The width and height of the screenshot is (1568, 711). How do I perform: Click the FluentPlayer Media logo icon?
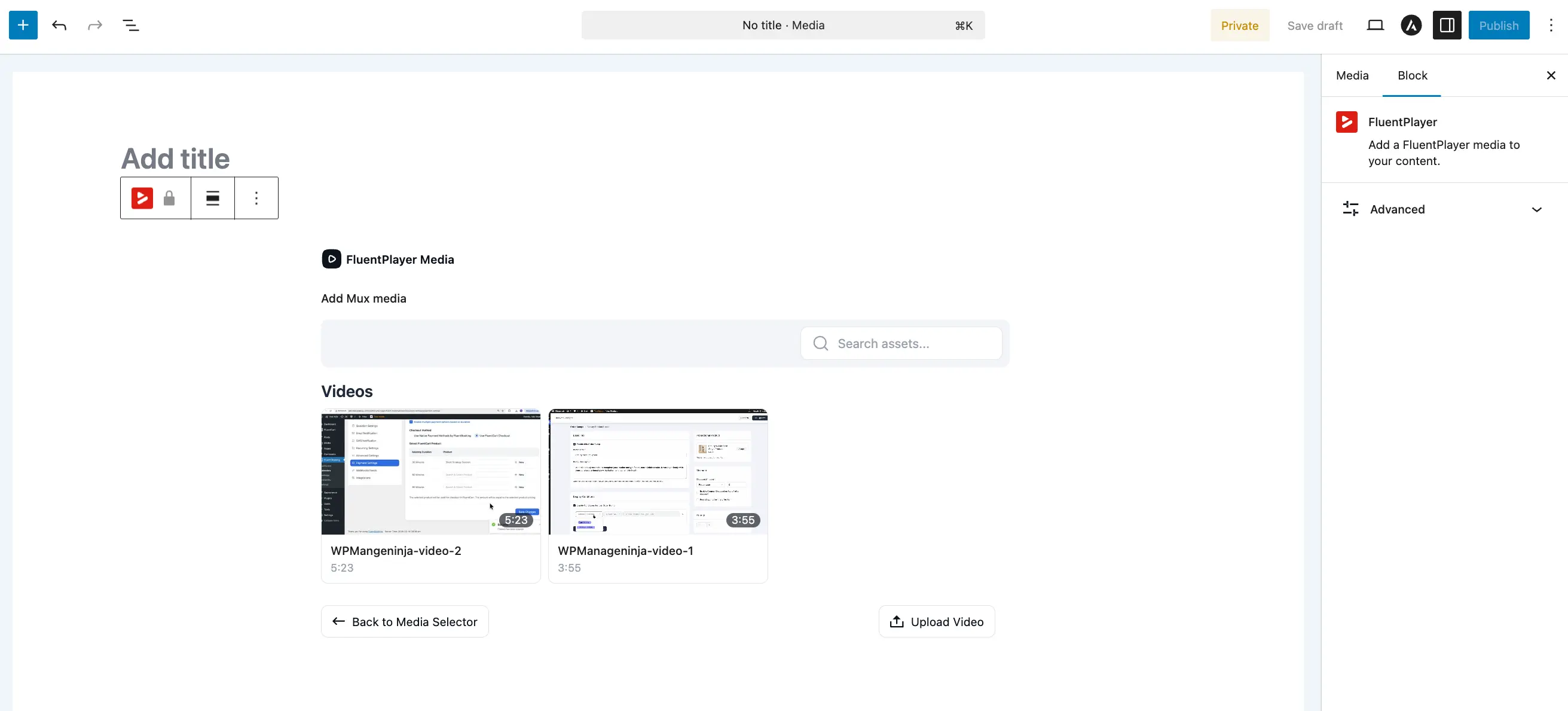click(x=331, y=259)
